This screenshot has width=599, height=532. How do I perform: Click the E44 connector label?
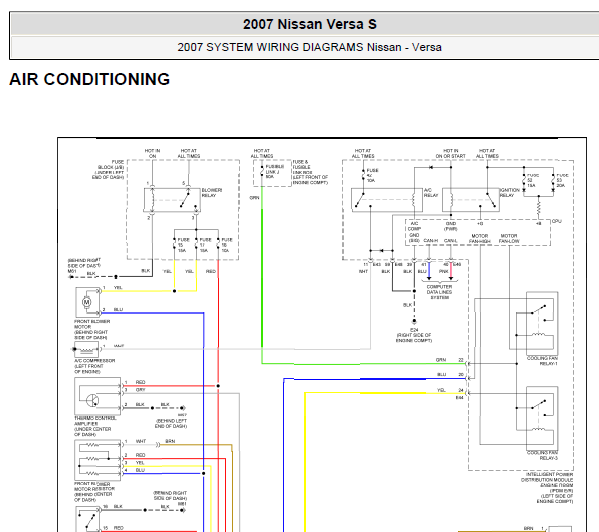click(x=460, y=398)
